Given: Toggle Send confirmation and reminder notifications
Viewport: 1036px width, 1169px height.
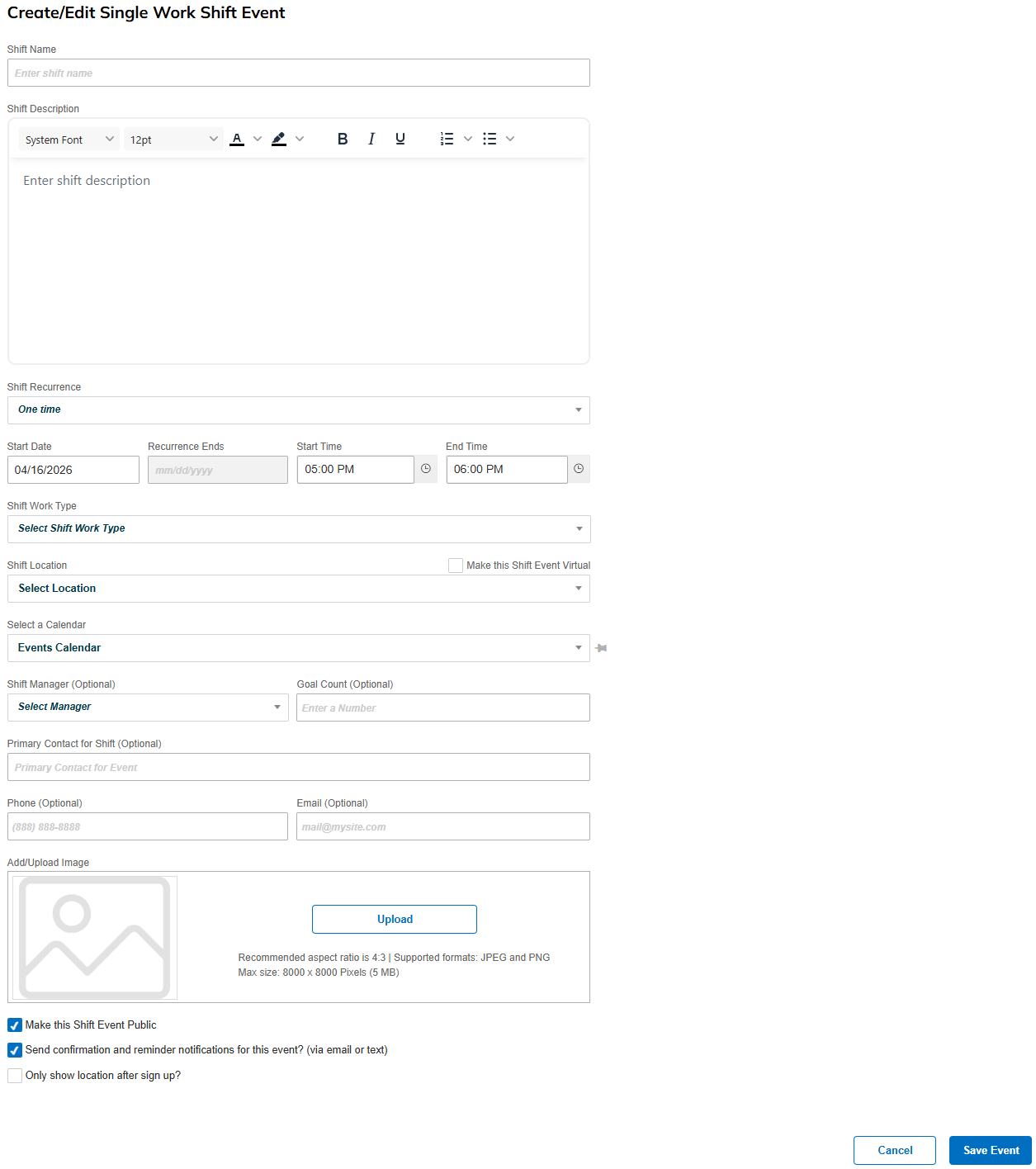Looking at the screenshot, I should tap(15, 1050).
